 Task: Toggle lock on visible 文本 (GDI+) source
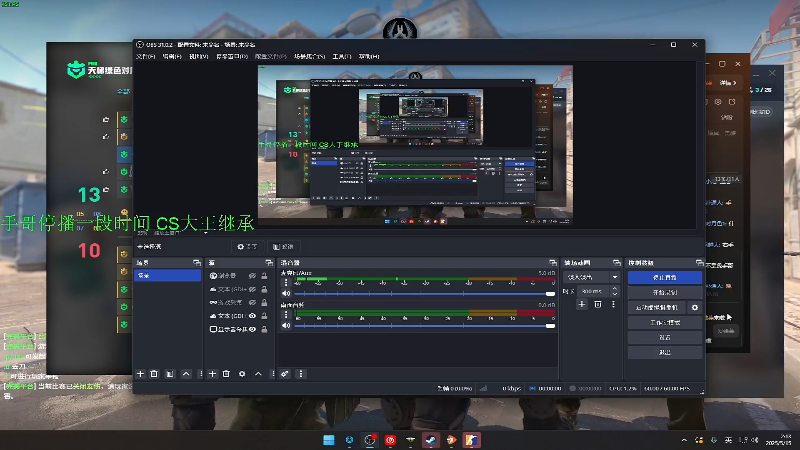click(x=264, y=316)
